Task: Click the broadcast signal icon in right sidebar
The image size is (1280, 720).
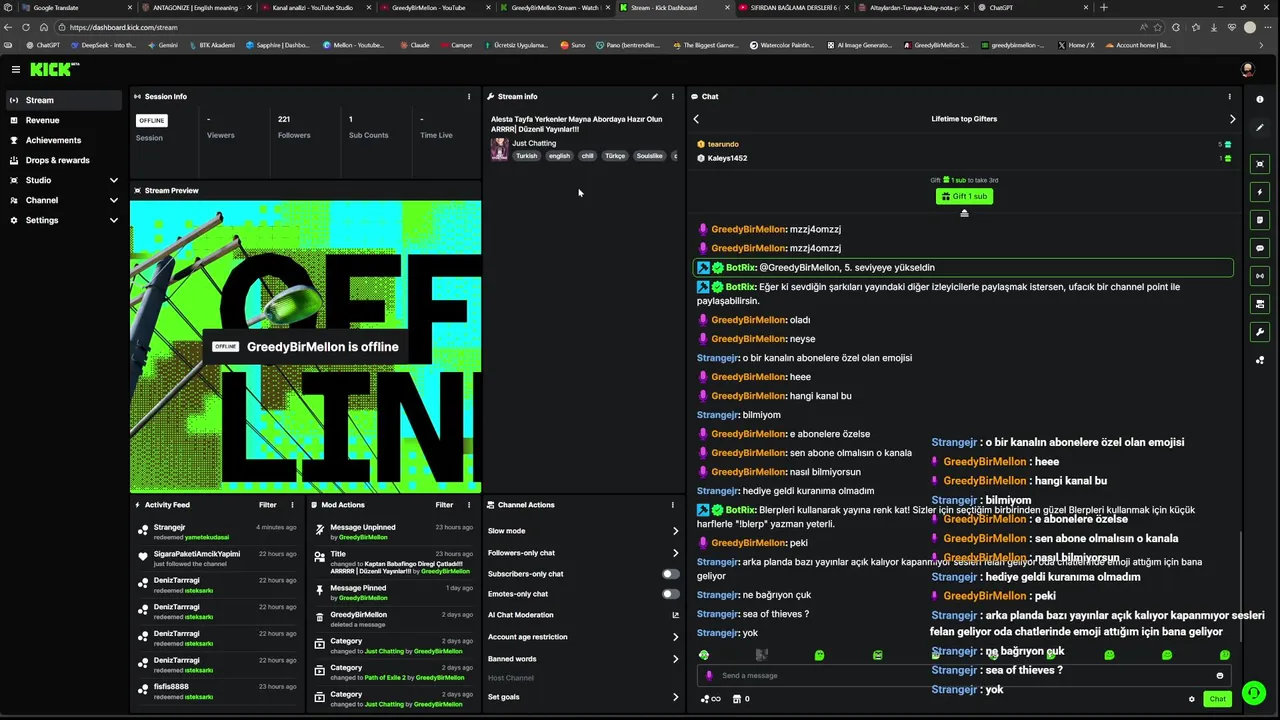Action: tap(1260, 276)
